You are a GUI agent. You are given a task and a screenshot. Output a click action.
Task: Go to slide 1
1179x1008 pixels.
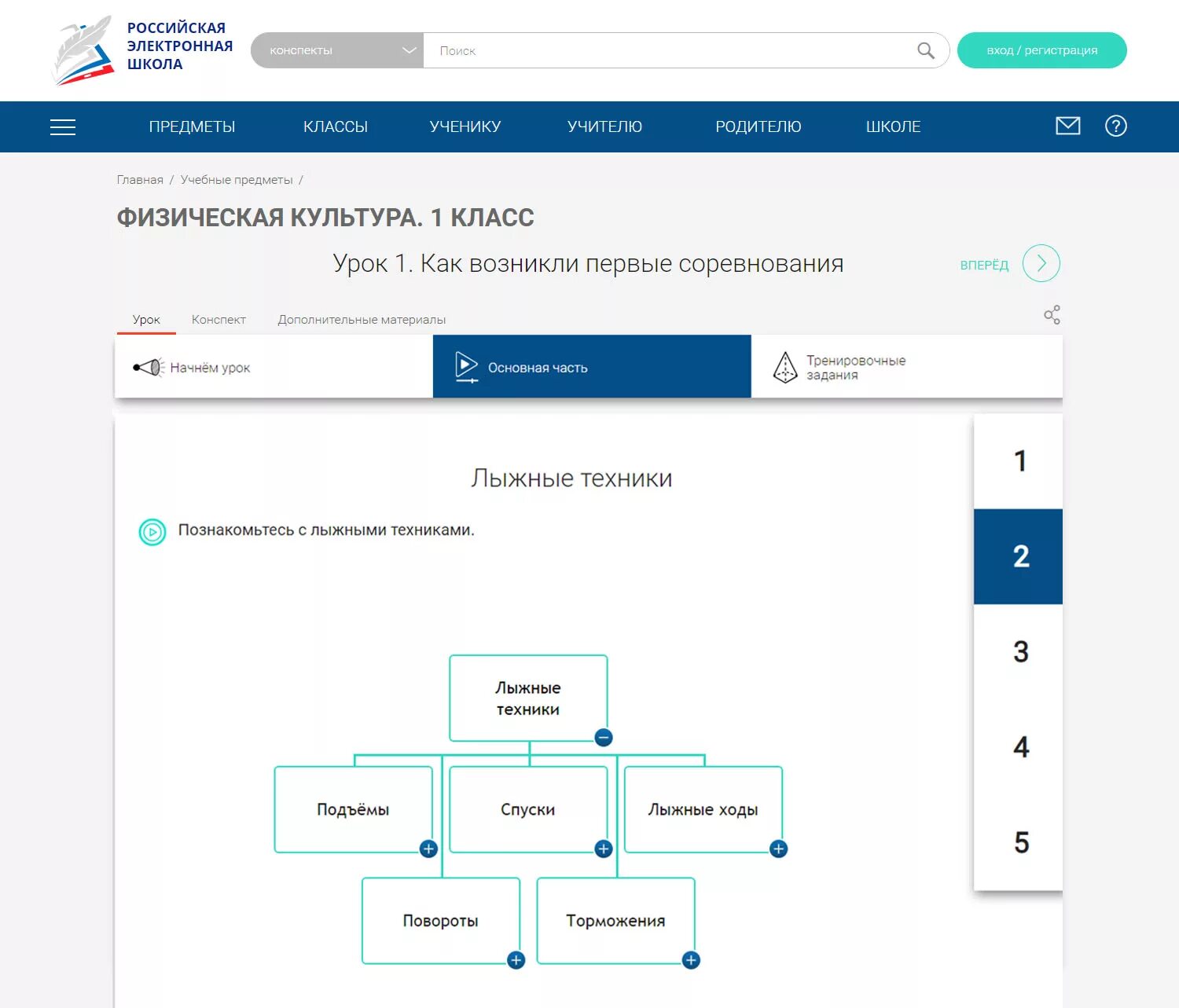coord(1019,461)
